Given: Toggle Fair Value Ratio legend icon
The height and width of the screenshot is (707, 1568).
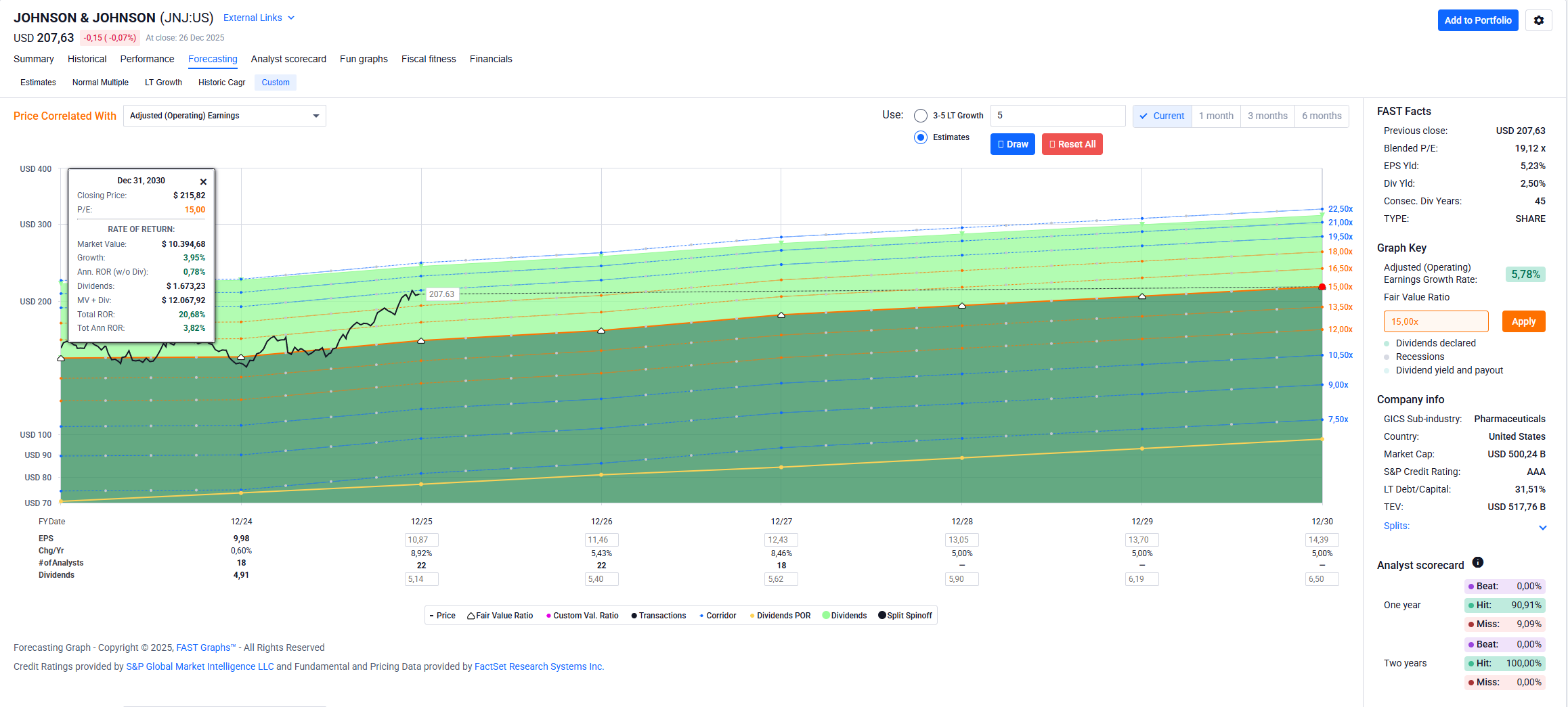Looking at the screenshot, I should [x=471, y=616].
